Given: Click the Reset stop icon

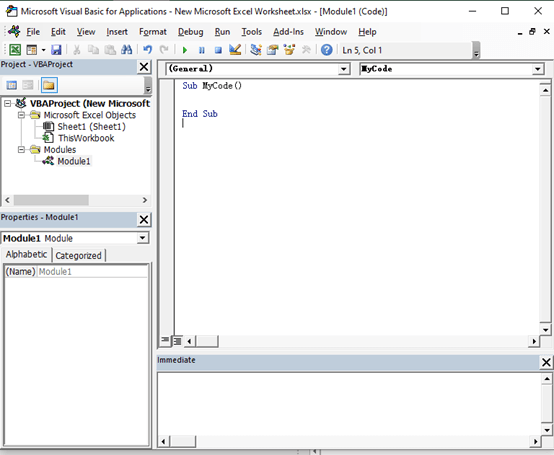Looking at the screenshot, I should pos(218,50).
